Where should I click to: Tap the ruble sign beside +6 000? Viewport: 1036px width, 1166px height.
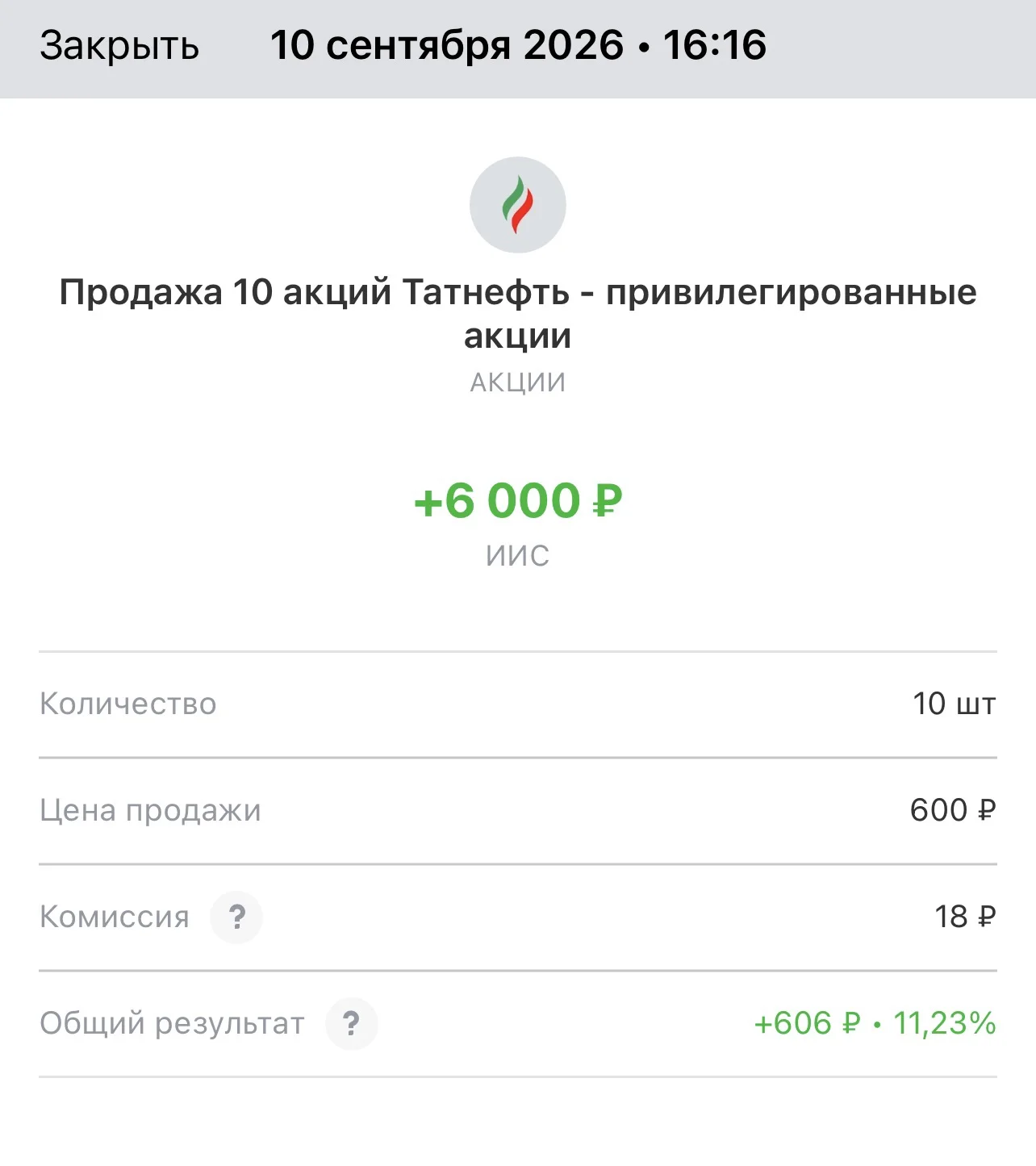(x=608, y=500)
